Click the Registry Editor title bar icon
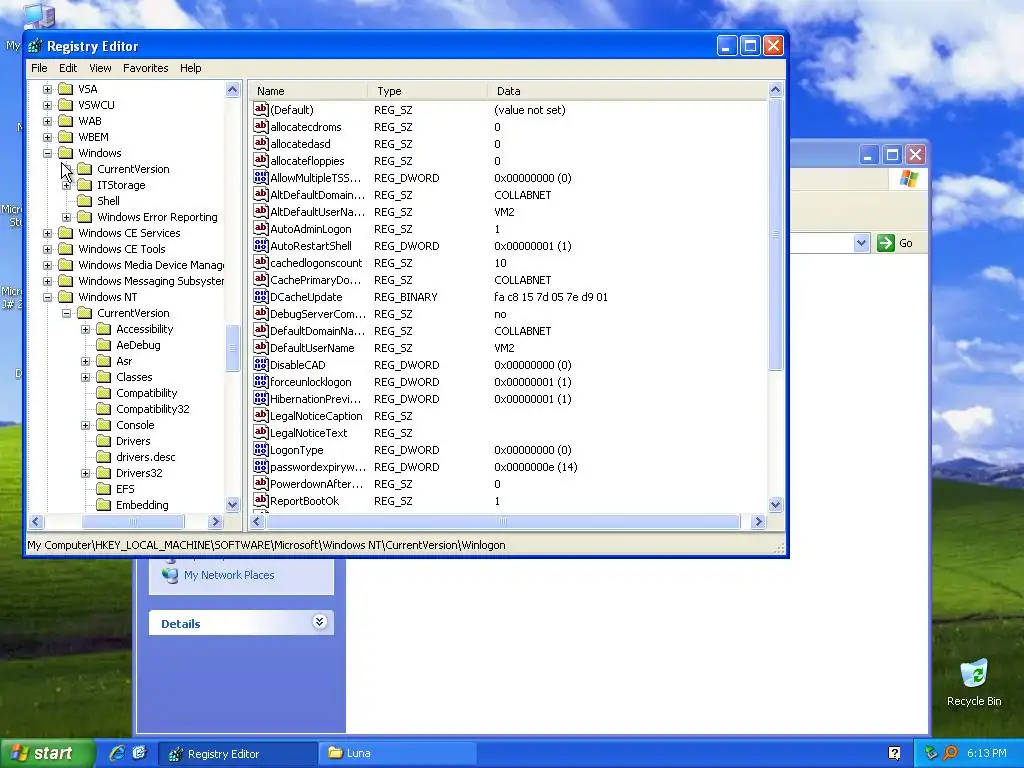Screen dimensions: 1024x768 (35, 46)
